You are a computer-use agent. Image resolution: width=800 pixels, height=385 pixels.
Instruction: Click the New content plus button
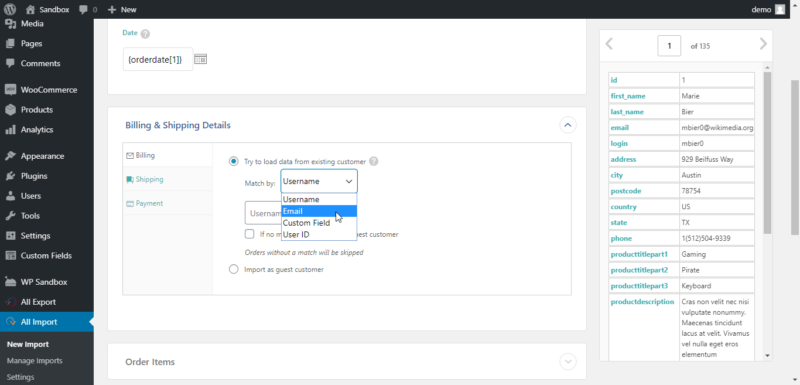[x=122, y=9]
